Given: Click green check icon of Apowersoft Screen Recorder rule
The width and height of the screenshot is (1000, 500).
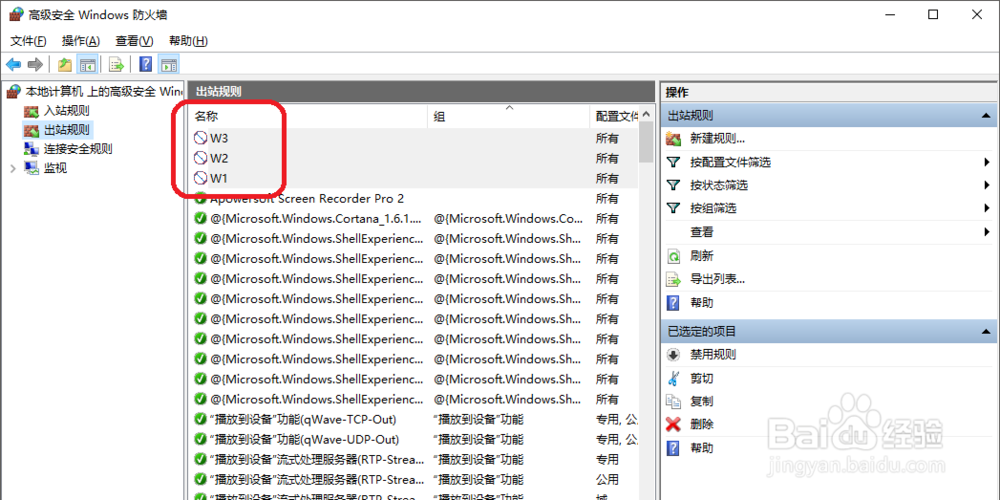Looking at the screenshot, I should [x=201, y=199].
